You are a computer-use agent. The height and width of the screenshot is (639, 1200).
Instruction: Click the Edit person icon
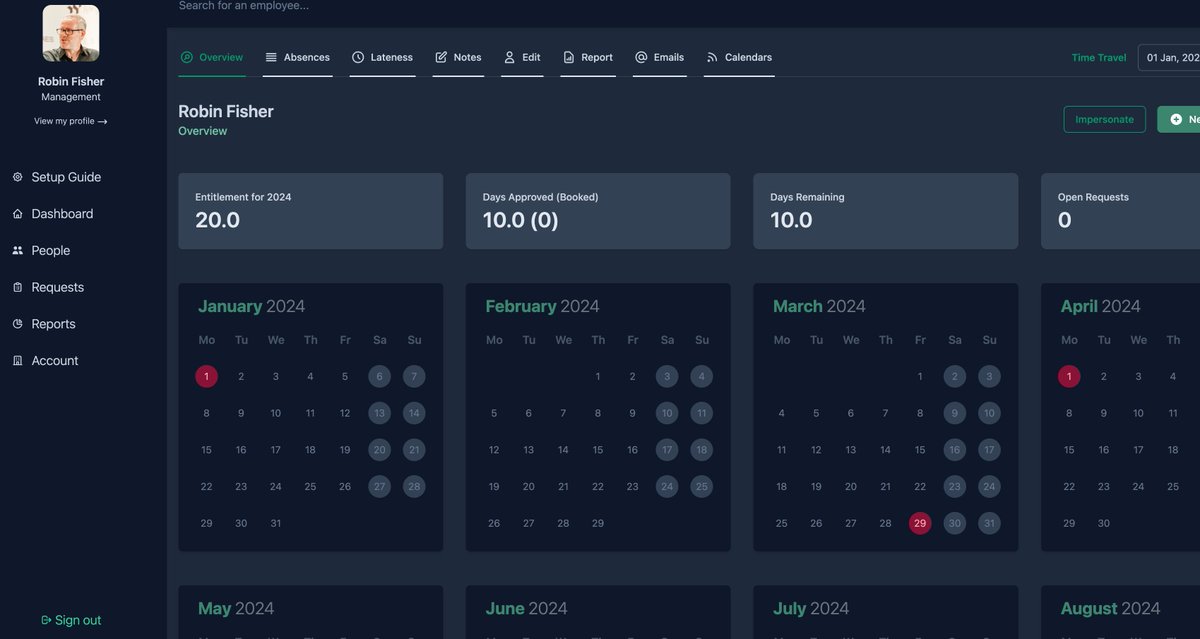(509, 57)
